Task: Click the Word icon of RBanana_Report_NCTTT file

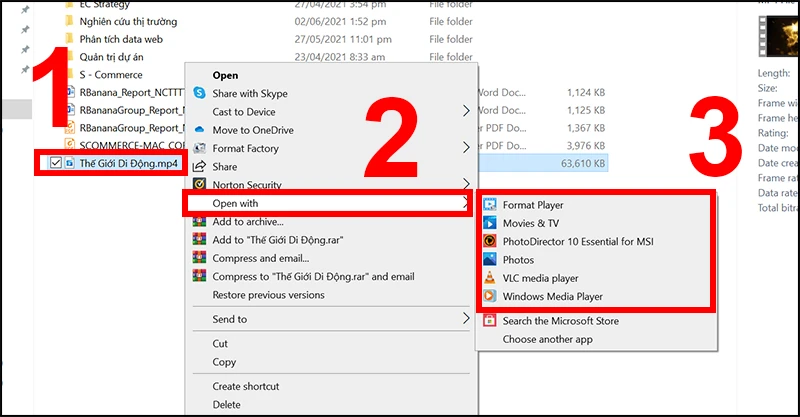Action: [x=70, y=92]
